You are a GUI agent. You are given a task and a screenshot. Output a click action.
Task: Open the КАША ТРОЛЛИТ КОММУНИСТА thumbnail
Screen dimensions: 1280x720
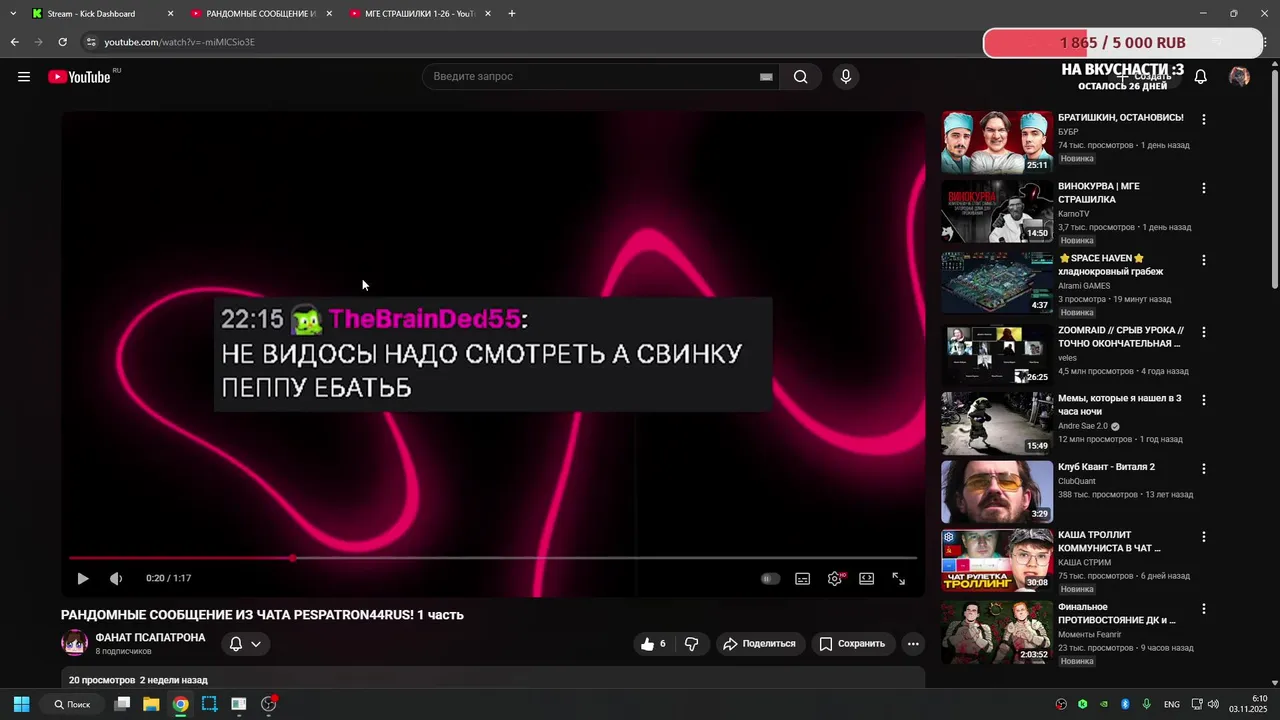pyautogui.click(x=997, y=560)
